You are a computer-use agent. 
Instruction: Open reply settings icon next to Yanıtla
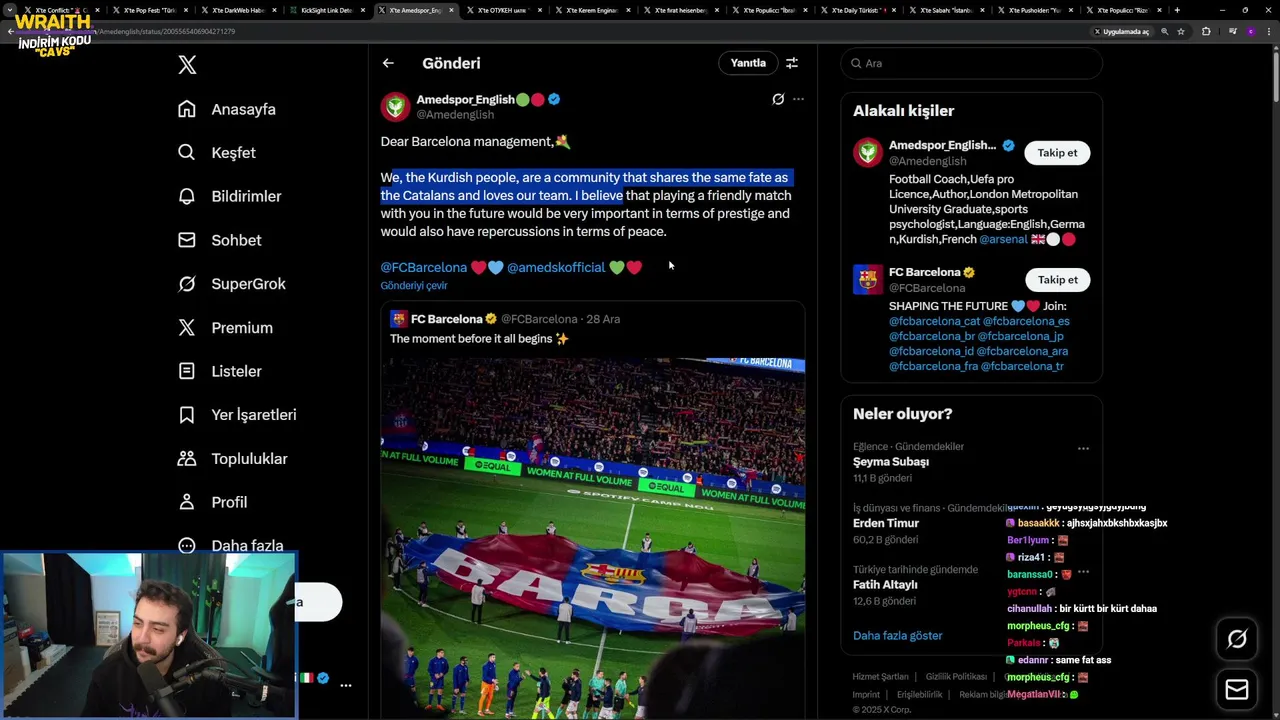click(x=792, y=63)
